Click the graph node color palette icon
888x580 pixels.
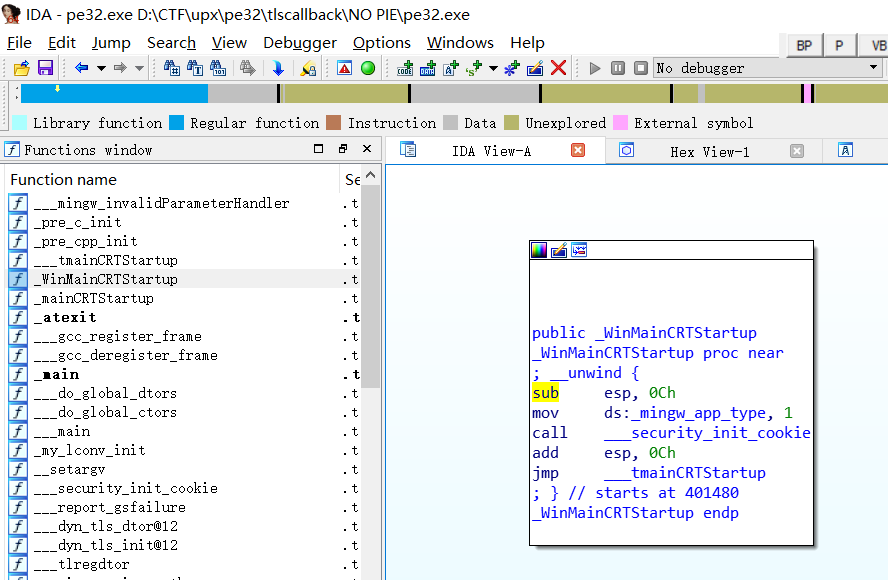pyautogui.click(x=539, y=250)
